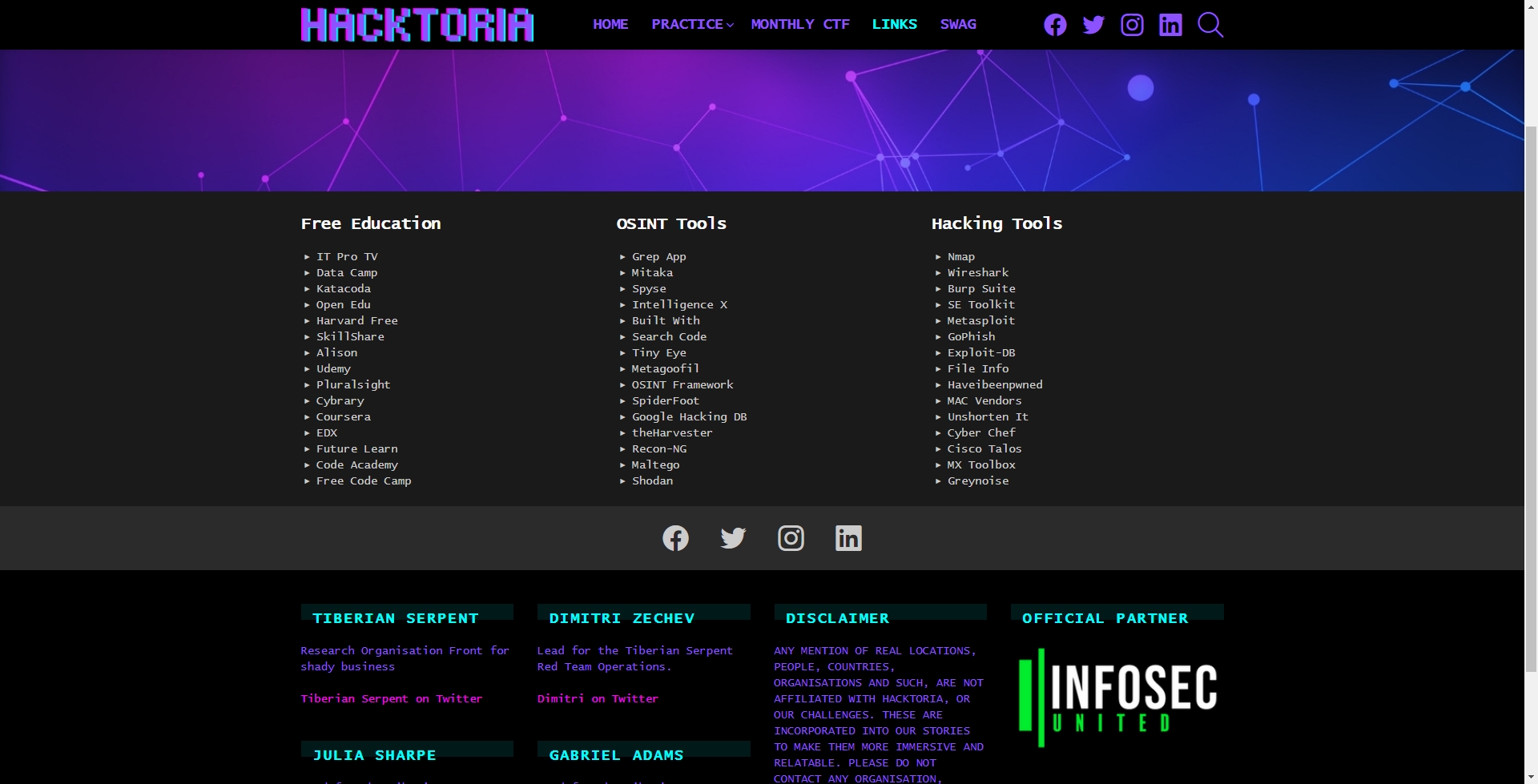Visit the Mitaka link

pos(652,272)
